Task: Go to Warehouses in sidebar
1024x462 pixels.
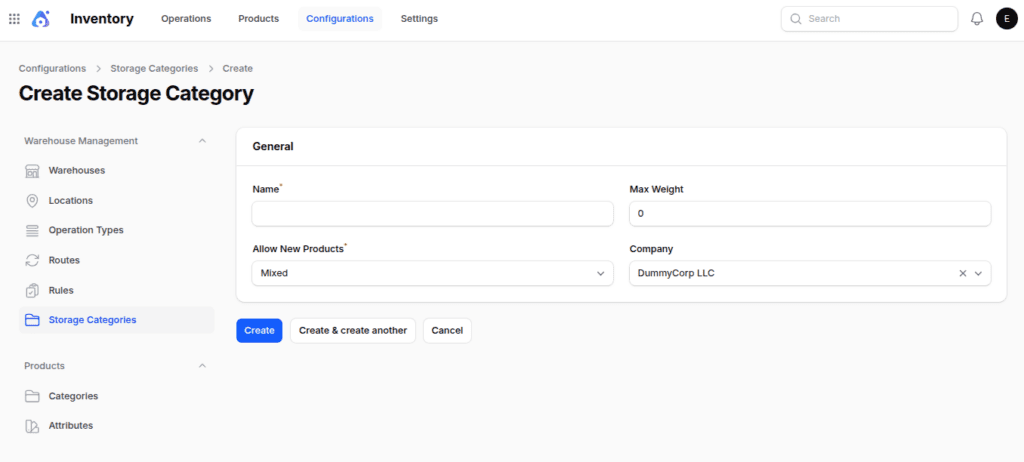Action: point(116,171)
